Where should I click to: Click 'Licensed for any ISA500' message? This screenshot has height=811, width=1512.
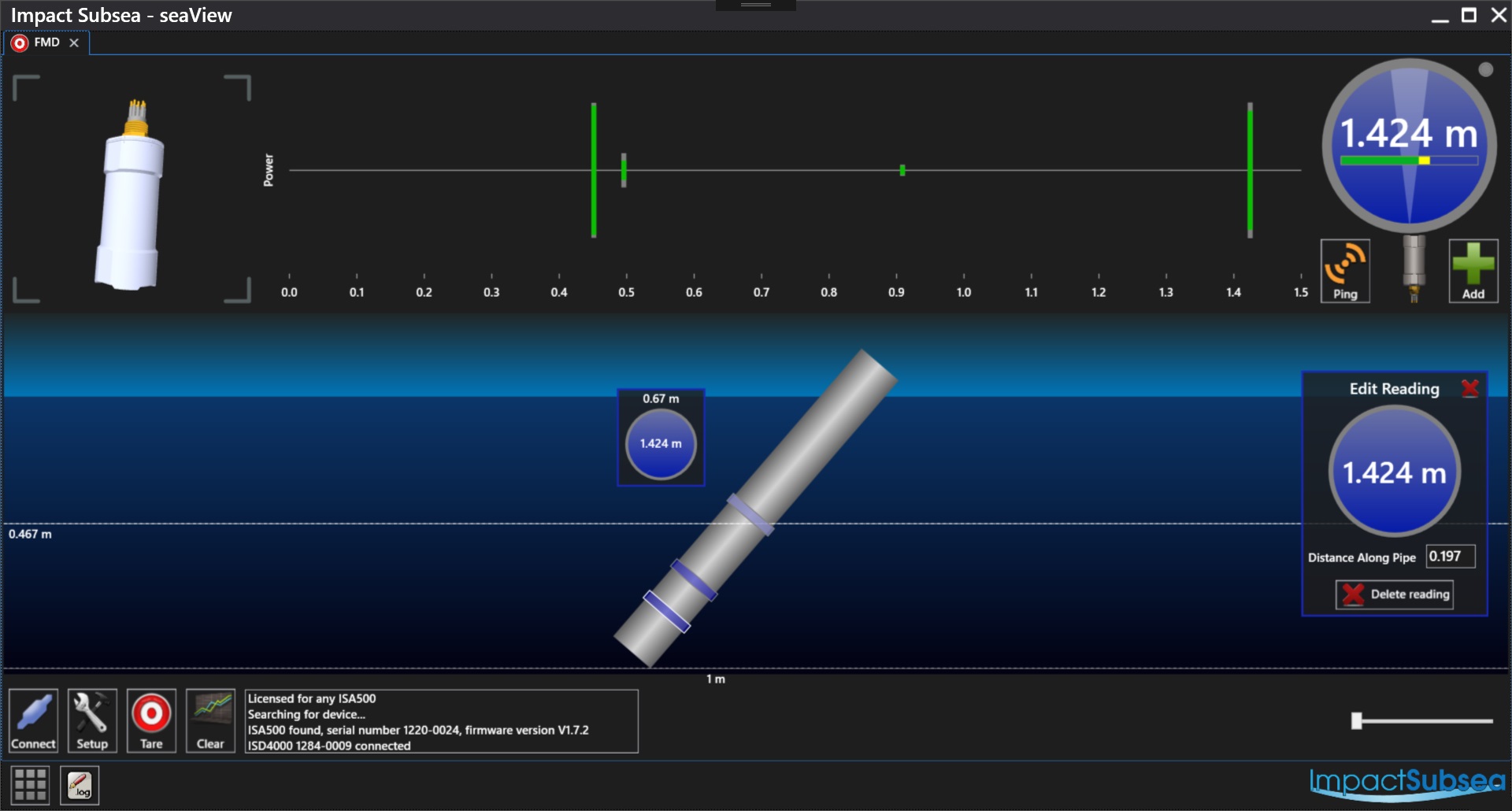tap(312, 698)
